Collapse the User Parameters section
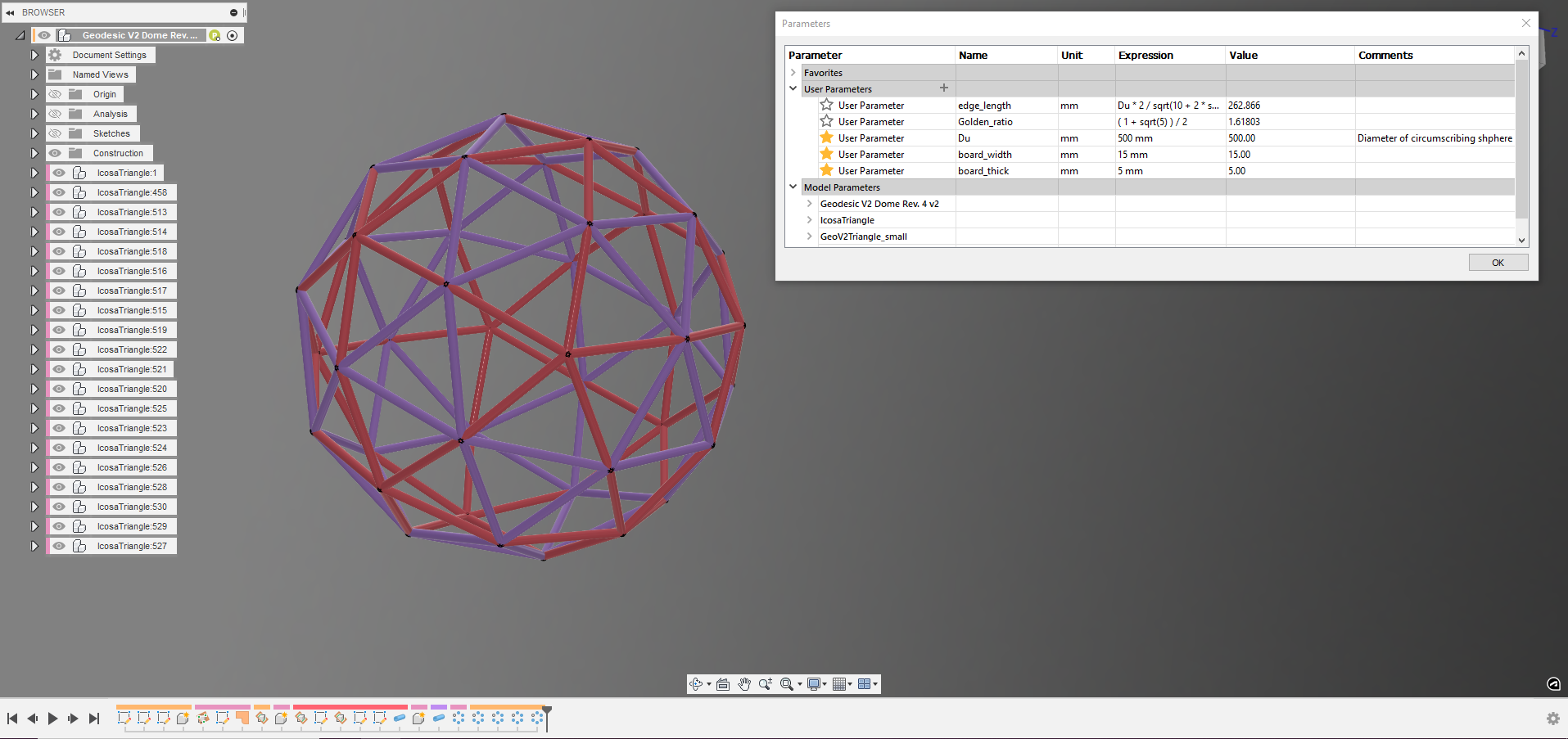This screenshot has height=739, width=1568. (x=793, y=88)
